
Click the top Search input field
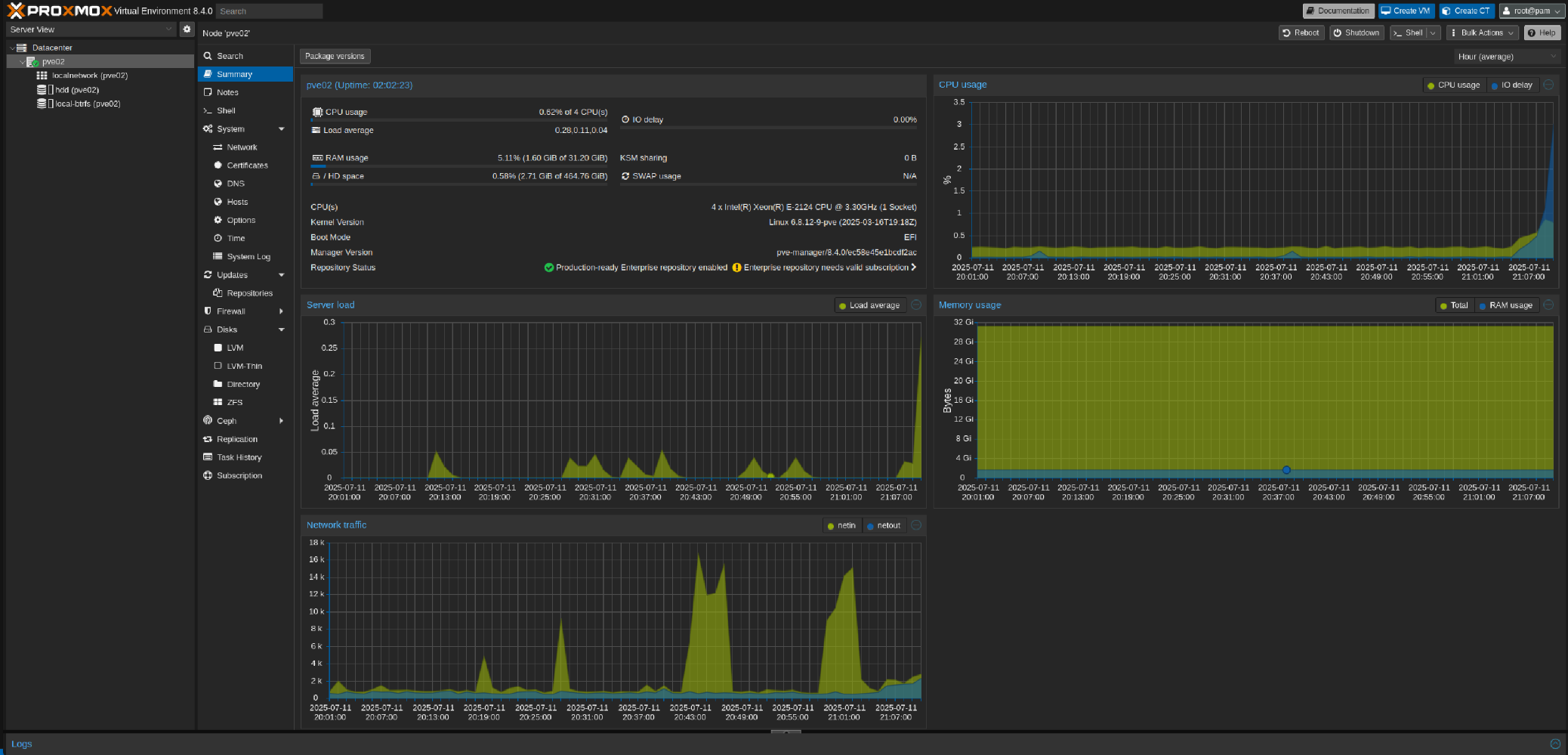(269, 11)
